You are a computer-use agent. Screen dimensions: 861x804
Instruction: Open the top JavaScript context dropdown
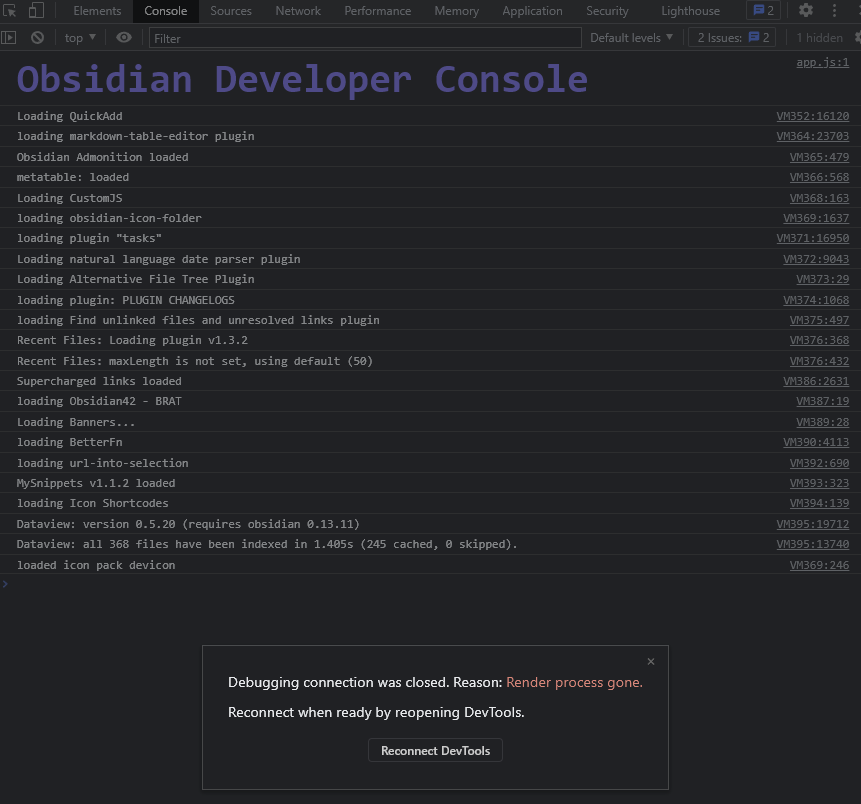pos(80,37)
